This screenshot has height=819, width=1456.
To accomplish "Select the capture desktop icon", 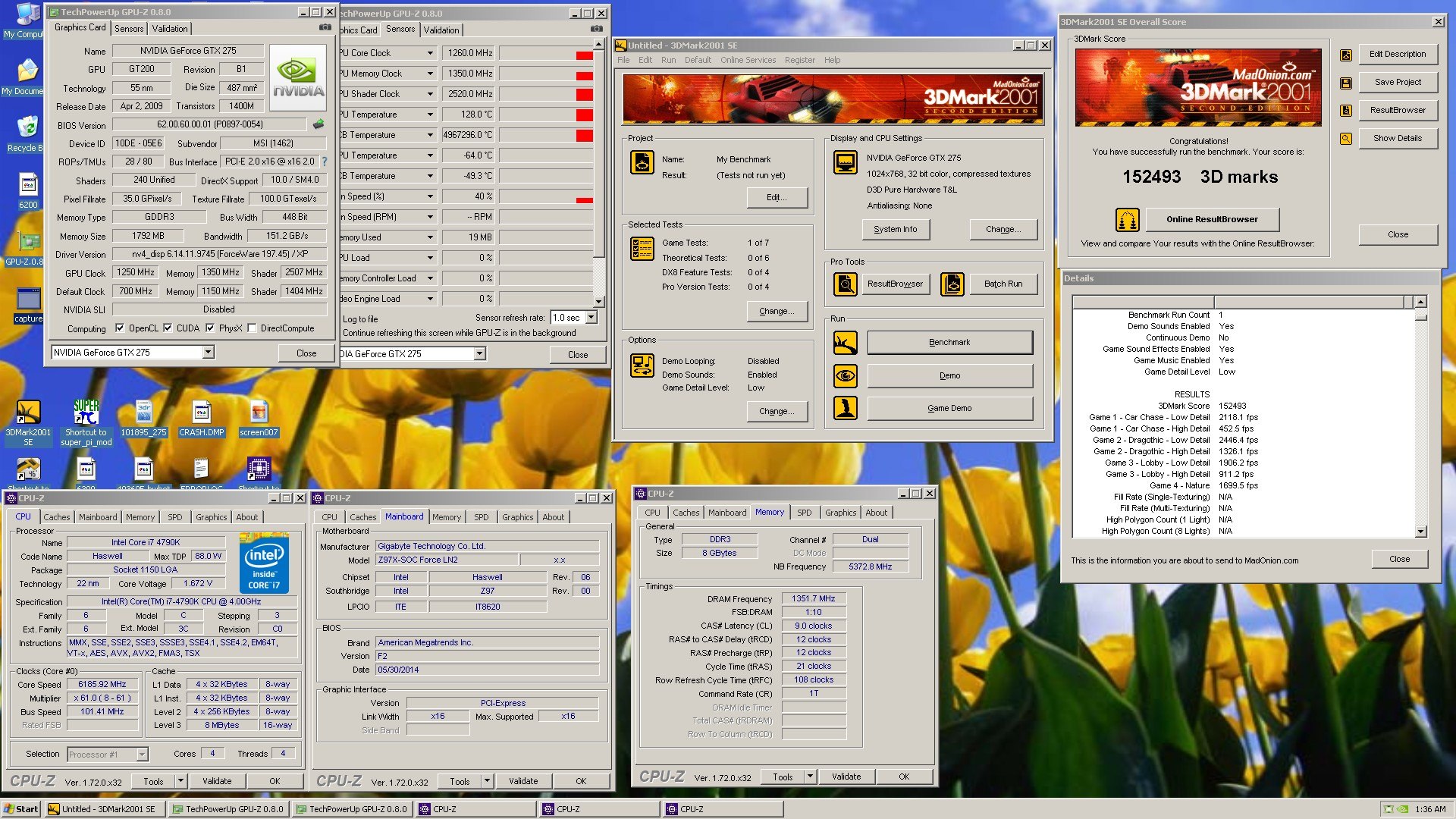I will point(28,305).
